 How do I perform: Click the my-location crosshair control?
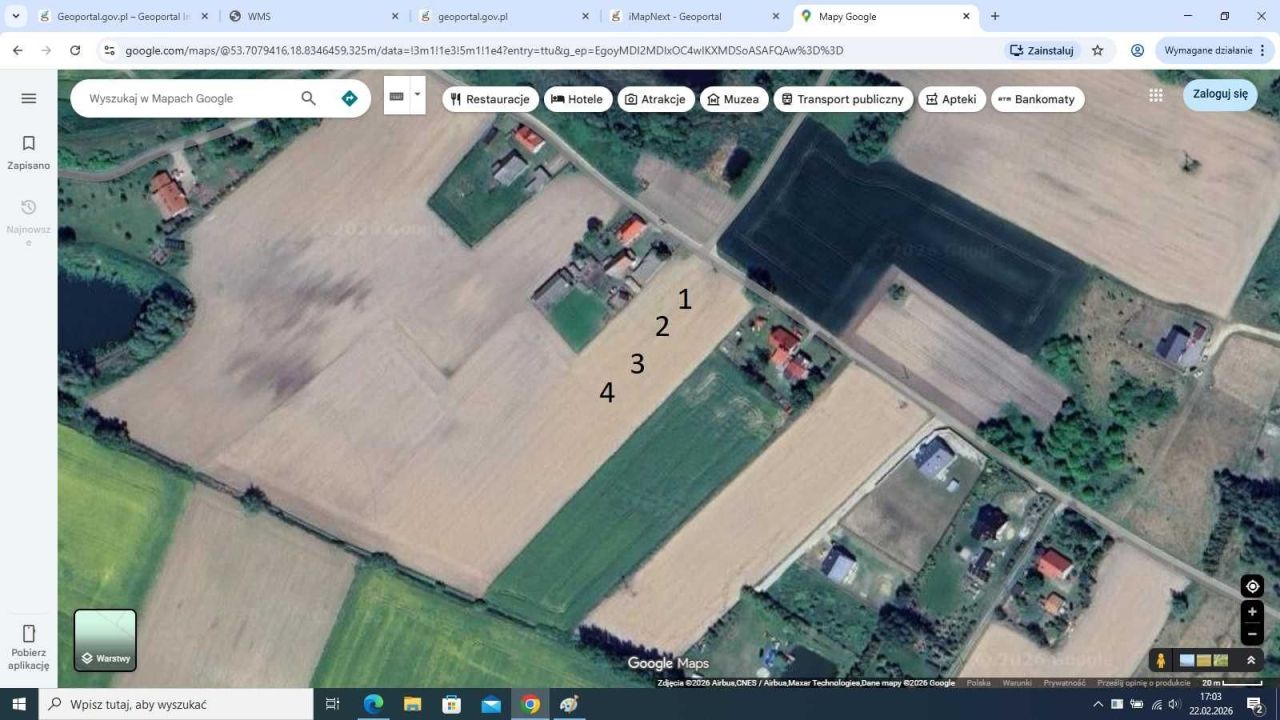[x=1251, y=586]
